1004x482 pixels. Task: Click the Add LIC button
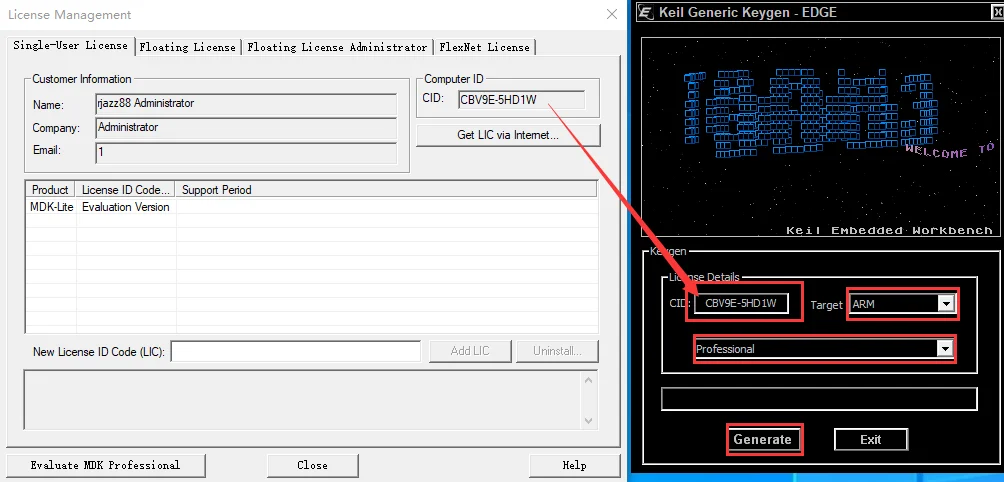coord(470,351)
